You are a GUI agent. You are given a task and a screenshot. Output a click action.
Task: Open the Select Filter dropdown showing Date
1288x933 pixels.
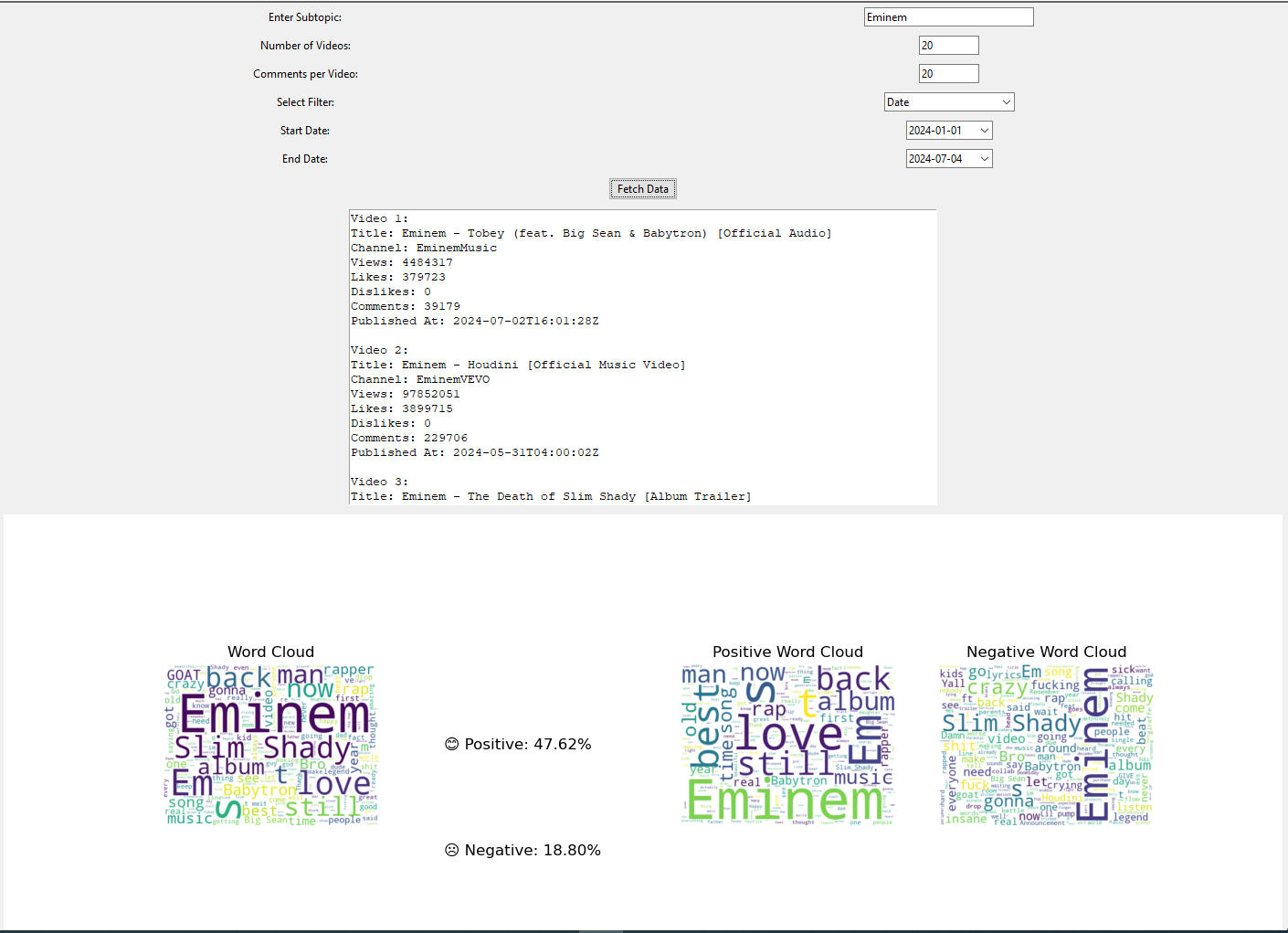949,102
